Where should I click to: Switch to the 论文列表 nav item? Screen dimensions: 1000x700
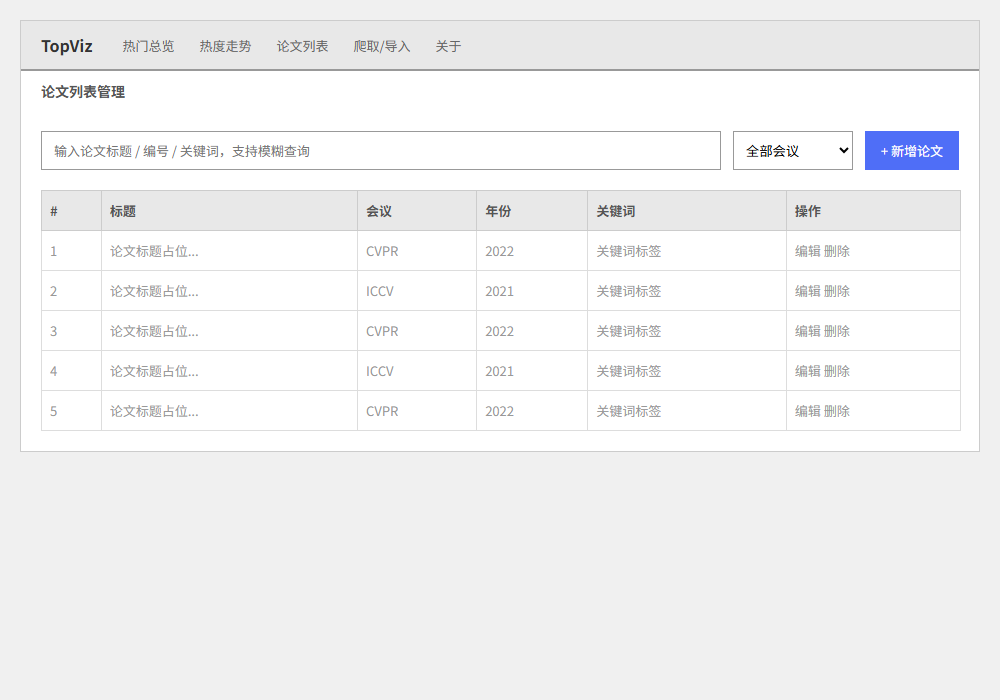coord(302,47)
